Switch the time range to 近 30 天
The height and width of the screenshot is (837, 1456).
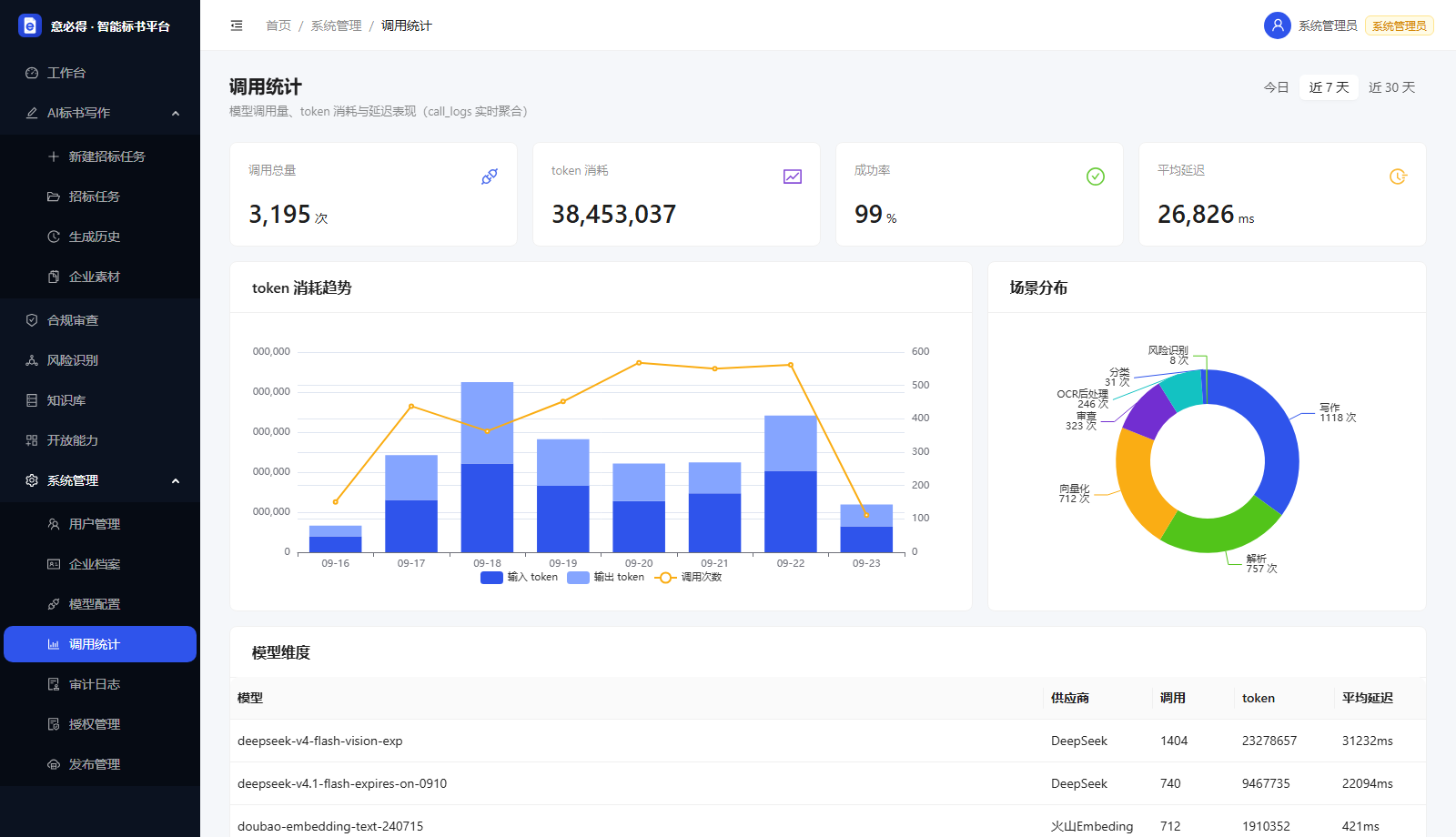pos(1392,87)
